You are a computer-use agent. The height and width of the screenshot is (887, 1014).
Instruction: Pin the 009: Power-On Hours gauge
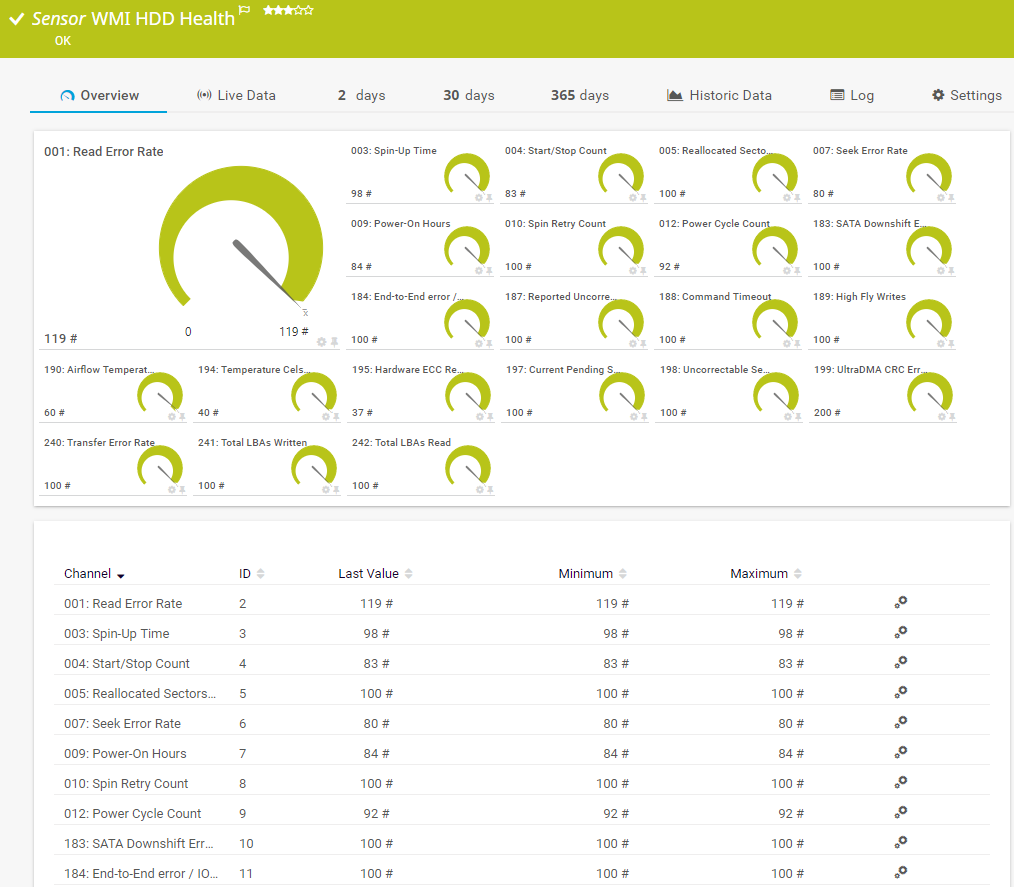tap(489, 271)
